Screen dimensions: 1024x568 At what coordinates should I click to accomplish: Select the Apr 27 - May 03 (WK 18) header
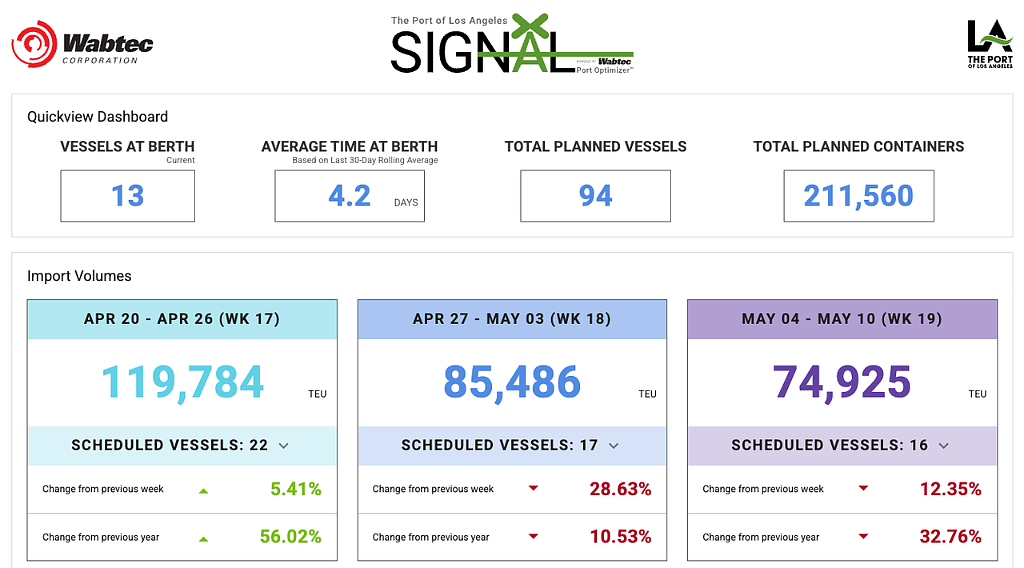click(512, 319)
